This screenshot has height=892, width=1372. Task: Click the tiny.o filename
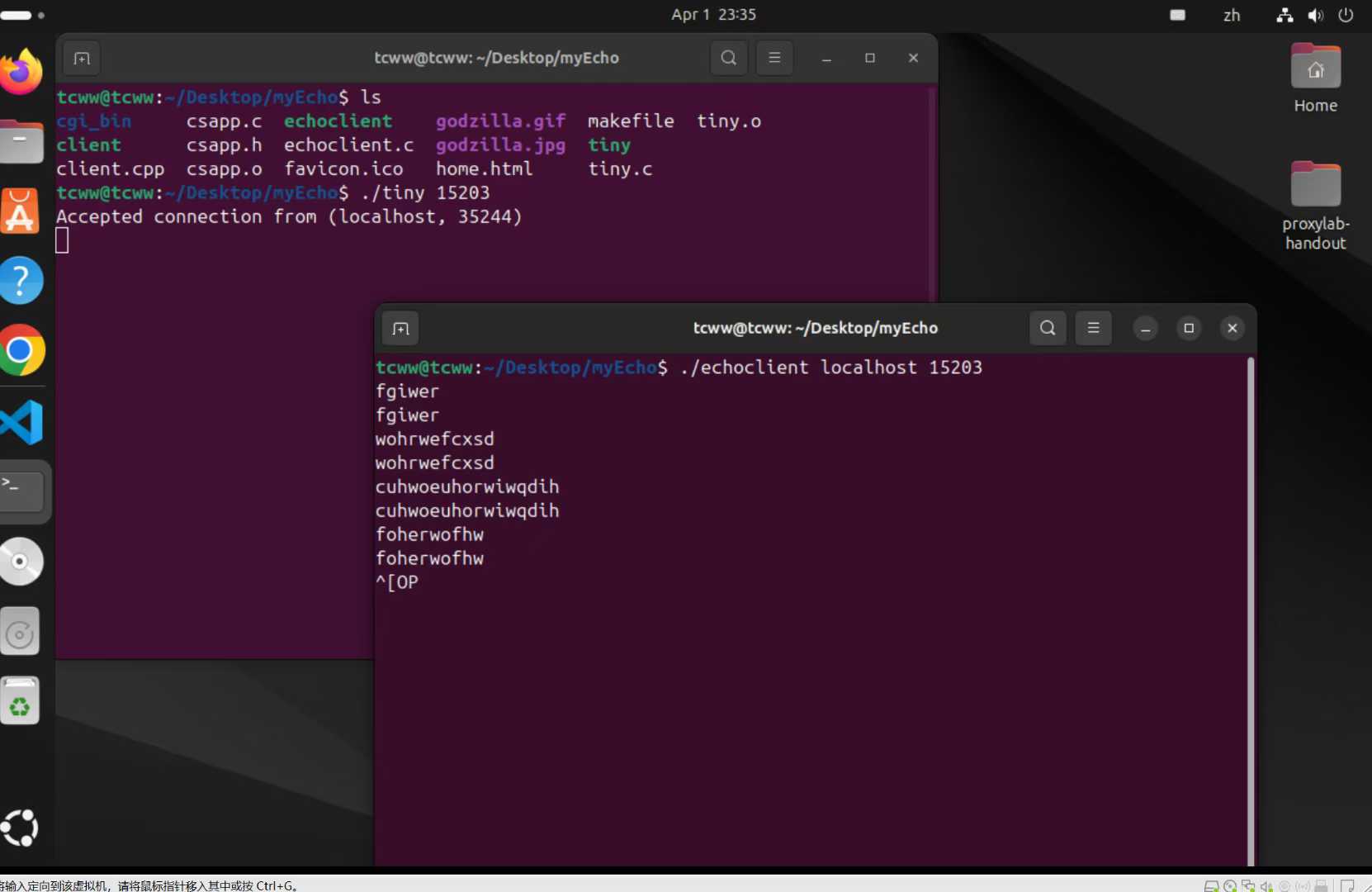(729, 121)
